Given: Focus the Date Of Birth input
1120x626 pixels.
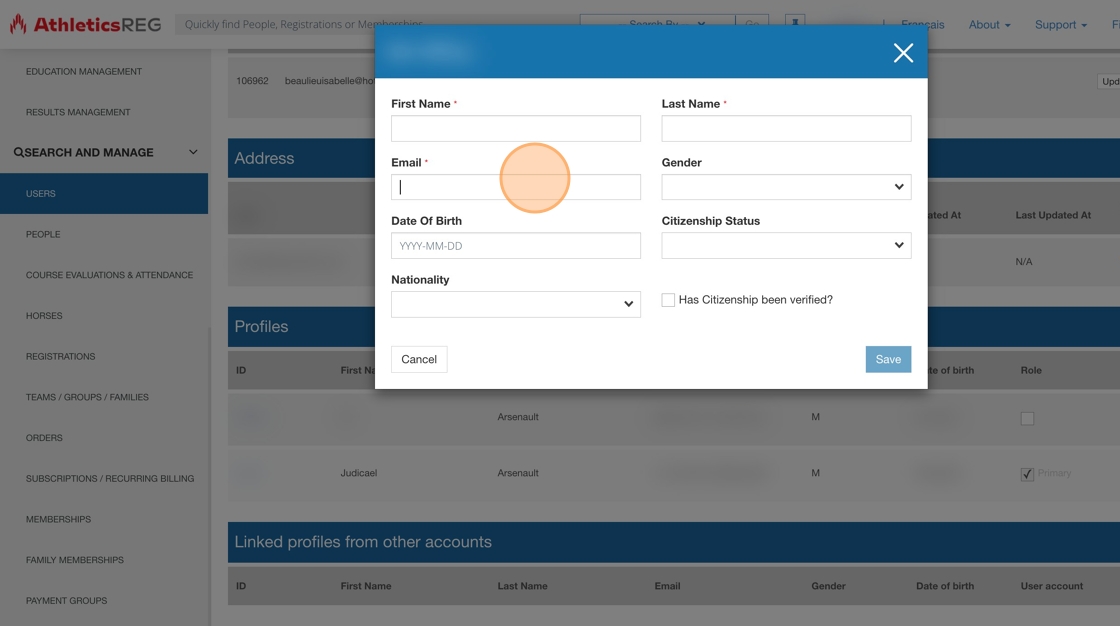Looking at the screenshot, I should coord(515,246).
